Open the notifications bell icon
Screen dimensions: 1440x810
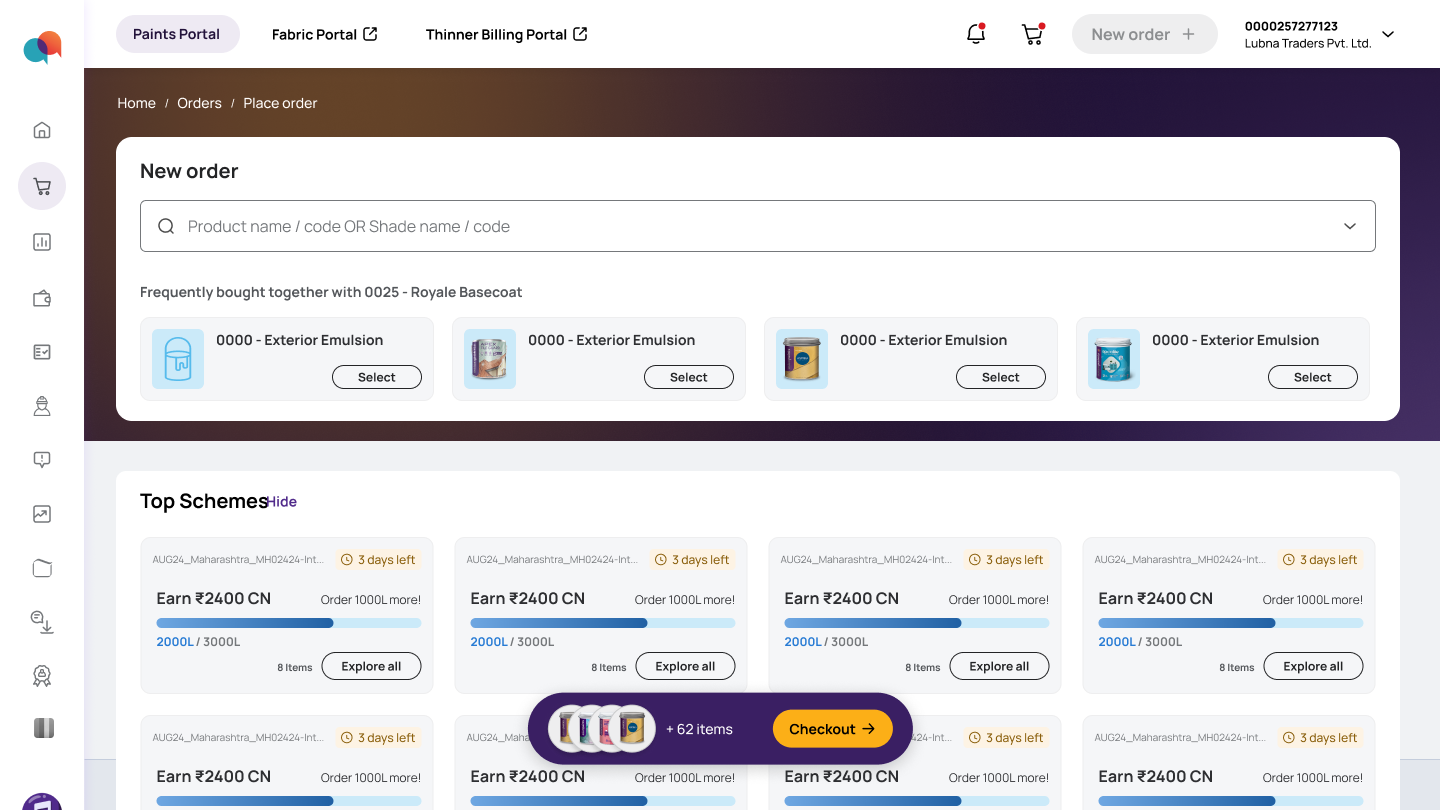coord(976,34)
